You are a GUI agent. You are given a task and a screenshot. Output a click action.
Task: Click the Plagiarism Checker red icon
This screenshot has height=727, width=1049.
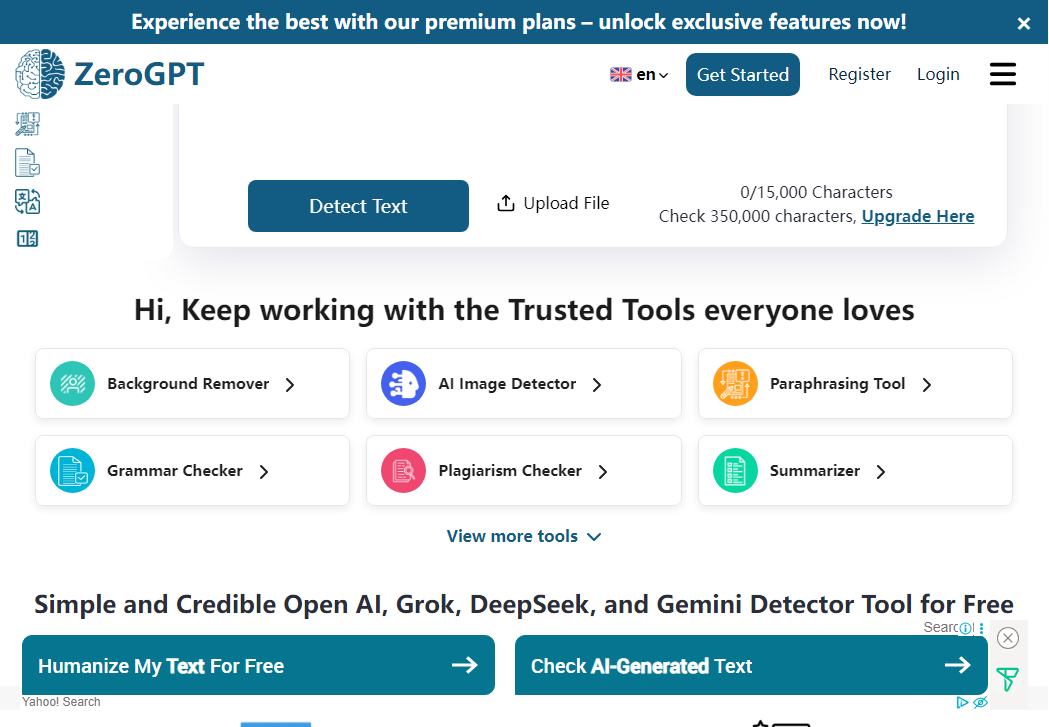pyautogui.click(x=403, y=470)
